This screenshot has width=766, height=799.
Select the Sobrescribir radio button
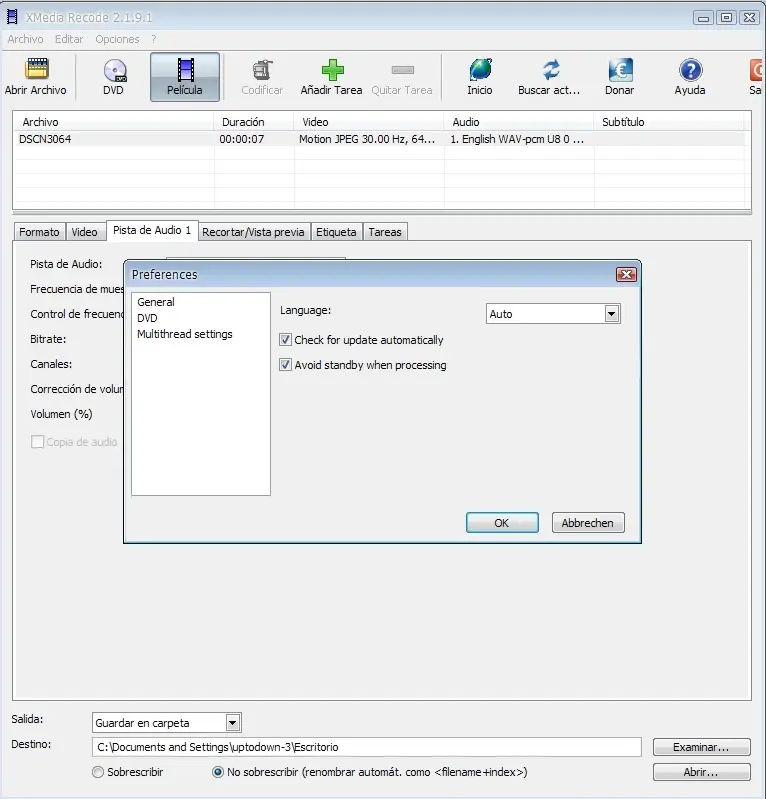pos(98,772)
